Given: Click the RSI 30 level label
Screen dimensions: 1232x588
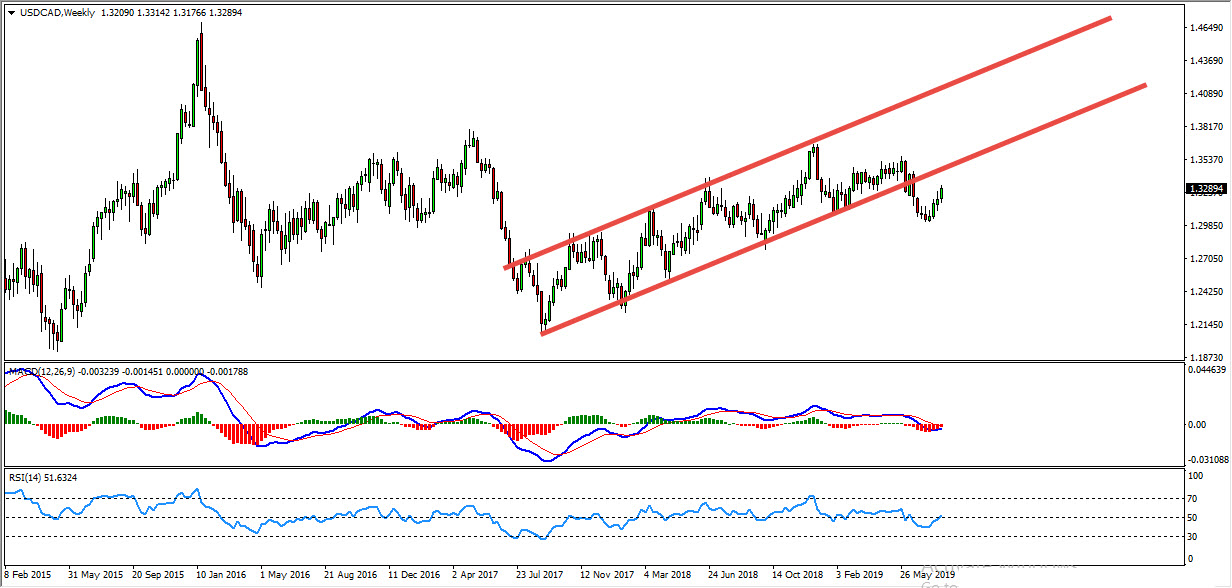Looking at the screenshot, I should point(1191,537).
